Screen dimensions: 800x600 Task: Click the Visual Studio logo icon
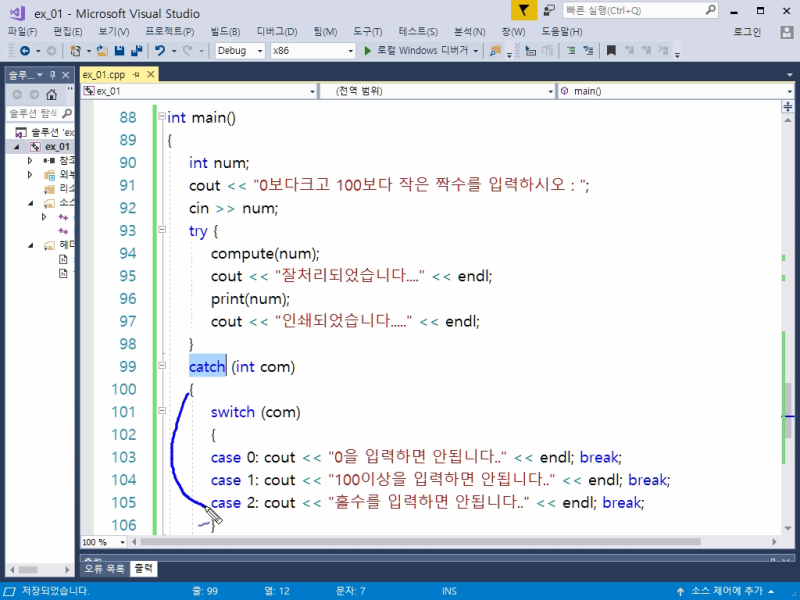coord(17,13)
